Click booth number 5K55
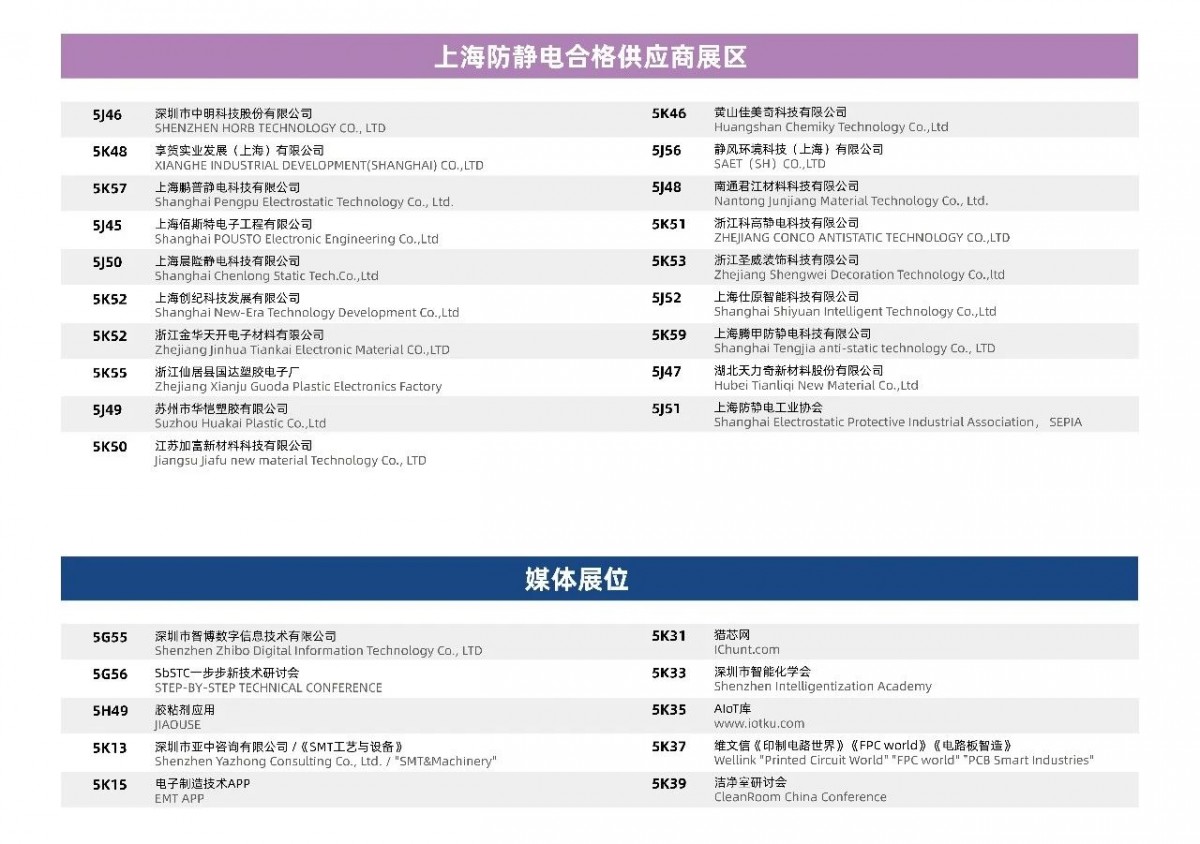Viewport: 1200px width, 844px height. click(110, 373)
